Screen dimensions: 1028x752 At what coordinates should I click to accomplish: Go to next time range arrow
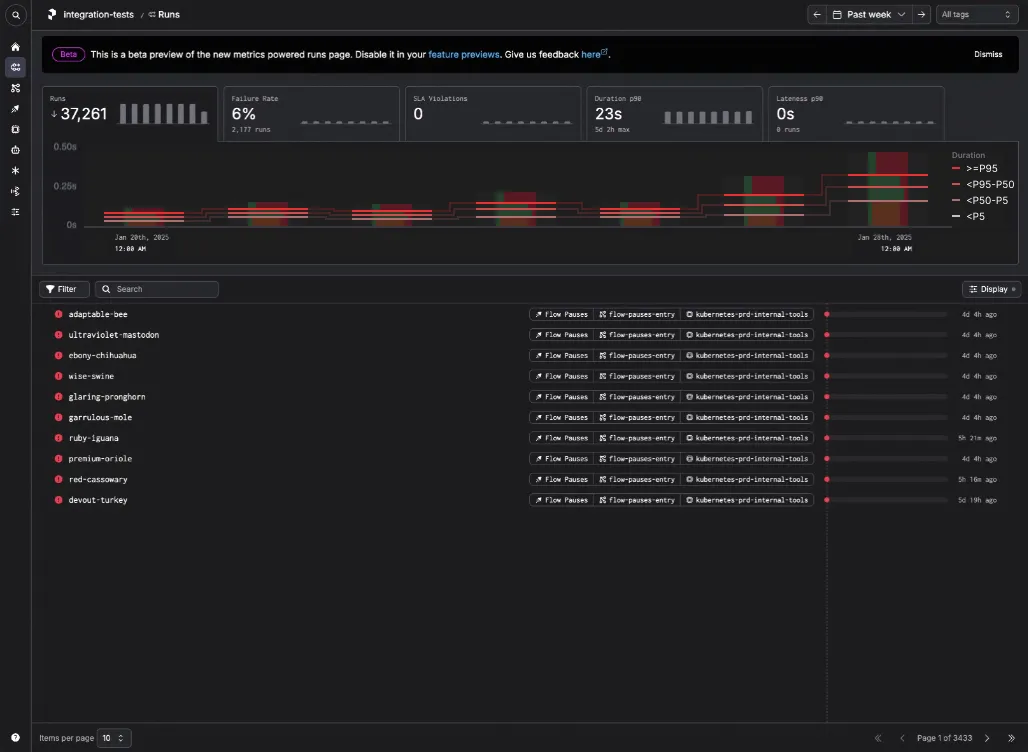pos(921,14)
